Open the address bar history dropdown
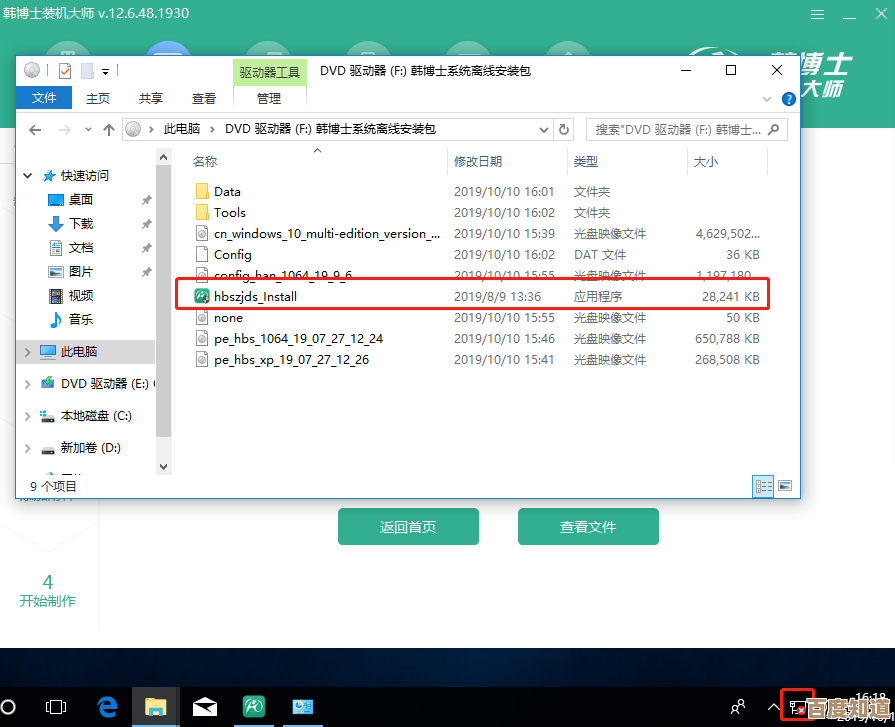Screen dimensions: 895x727 (543, 129)
